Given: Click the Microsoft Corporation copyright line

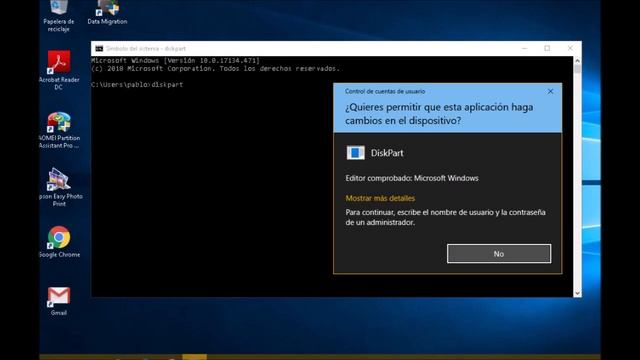Looking at the screenshot, I should point(216,69).
